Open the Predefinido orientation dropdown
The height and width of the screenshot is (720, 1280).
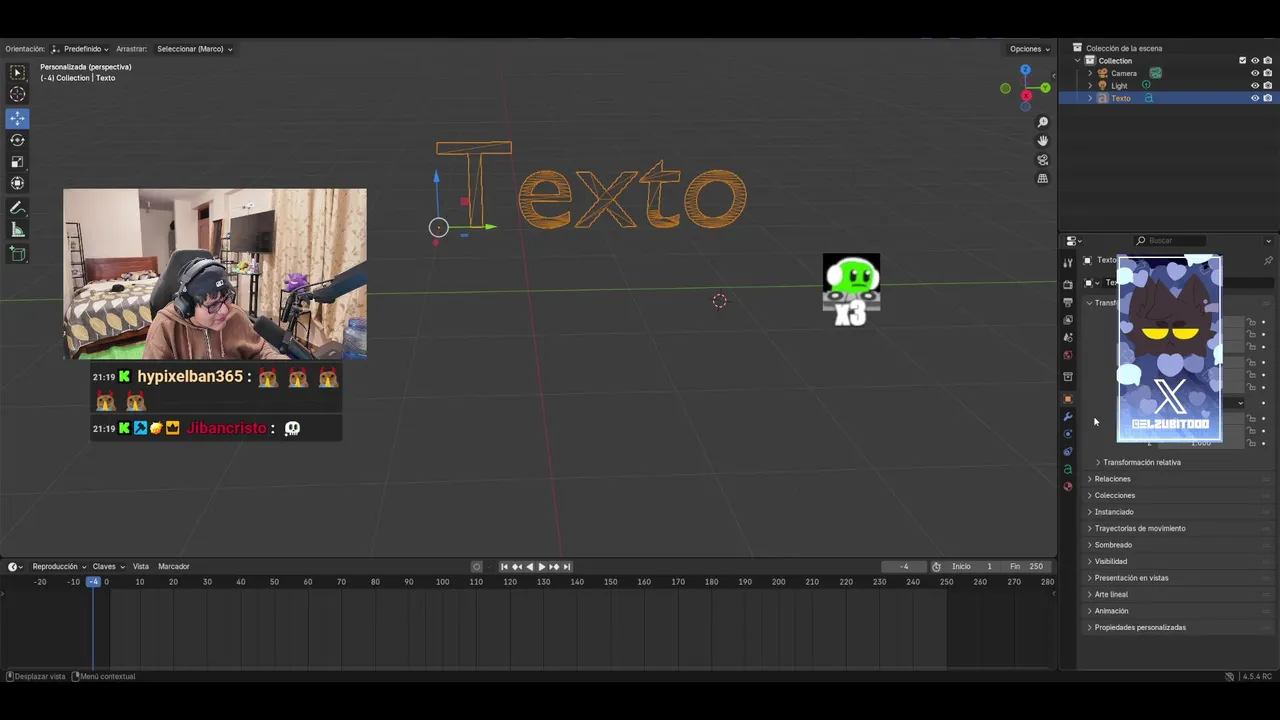coord(80,49)
